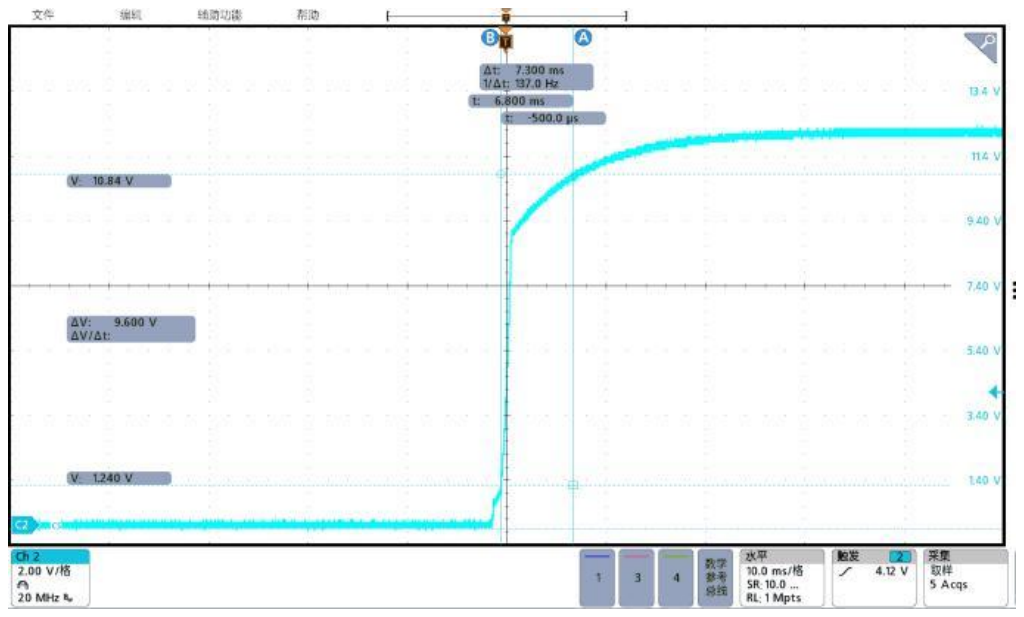Add channel 4 button
Image resolution: width=1024 pixels, height=617 pixels.
(676, 578)
